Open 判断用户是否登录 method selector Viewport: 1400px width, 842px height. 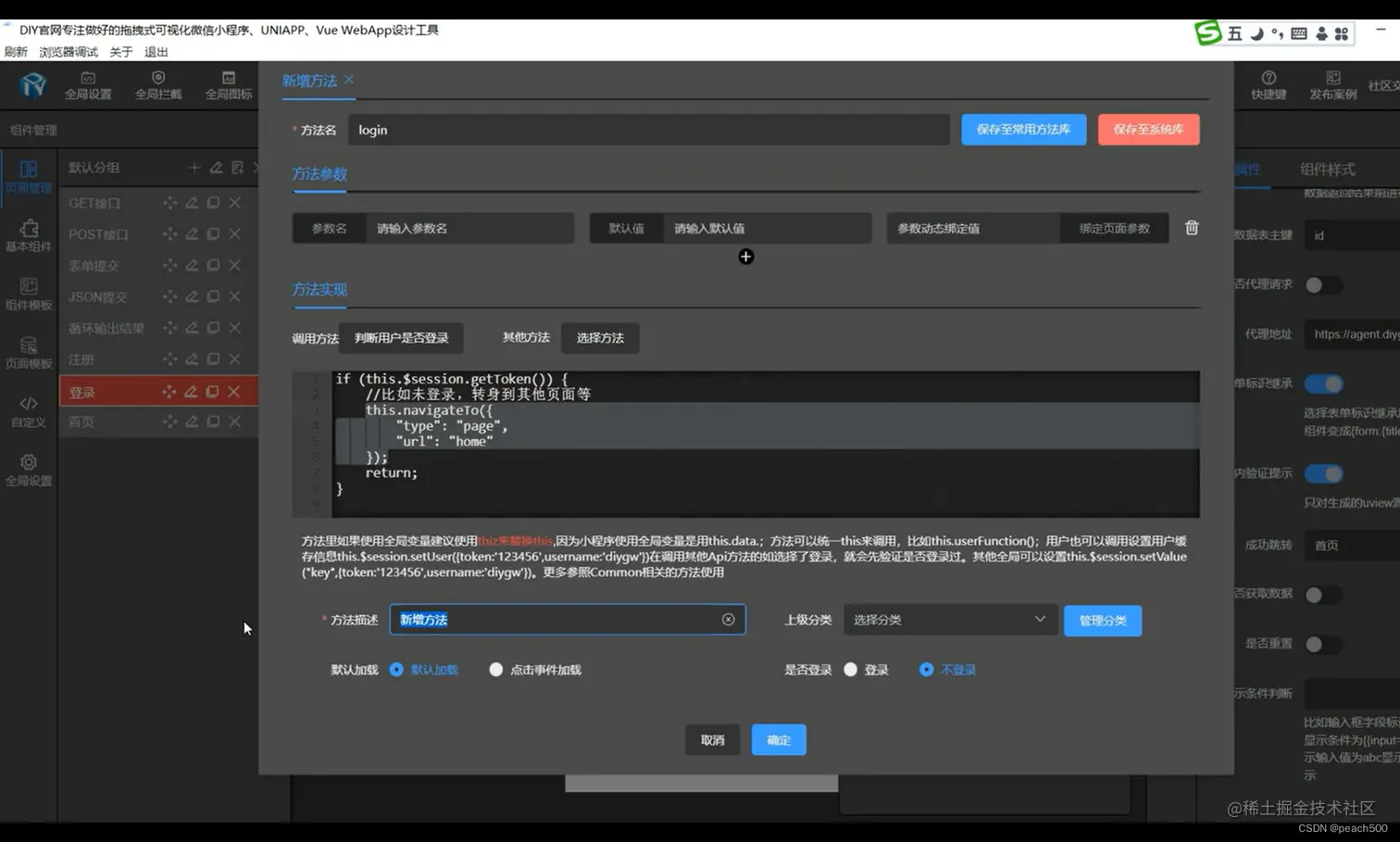[401, 338]
